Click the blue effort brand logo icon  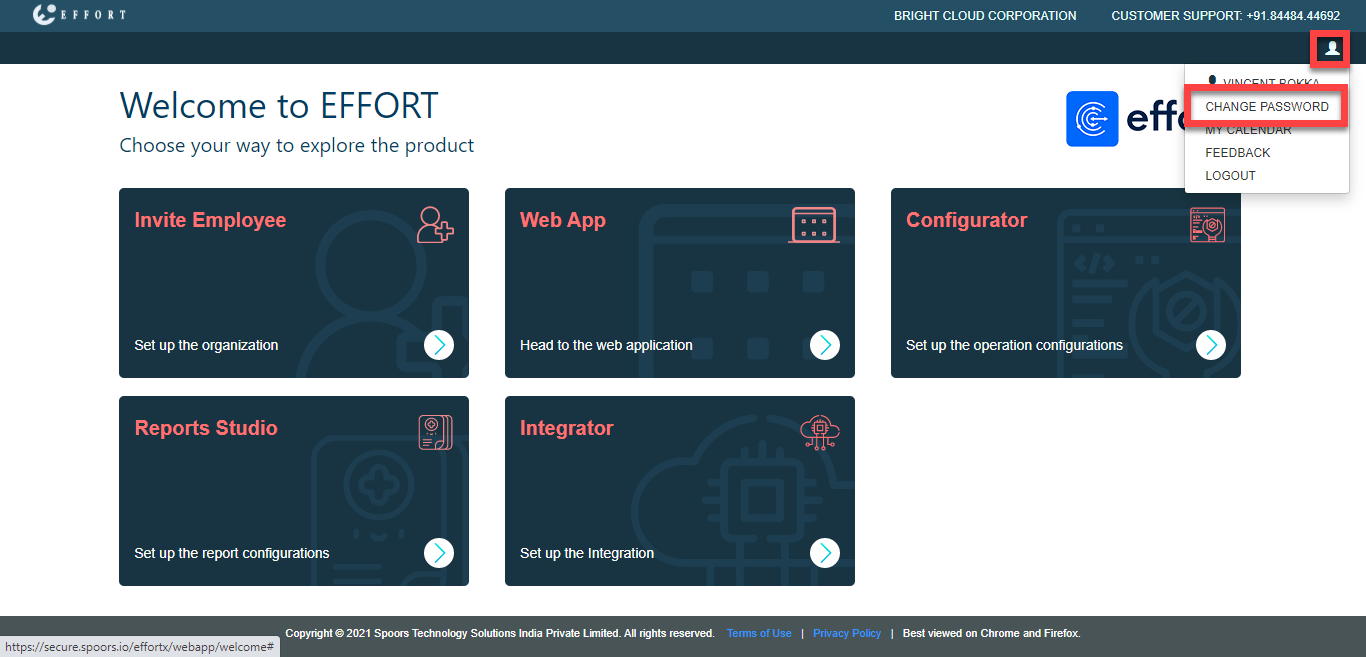1092,119
